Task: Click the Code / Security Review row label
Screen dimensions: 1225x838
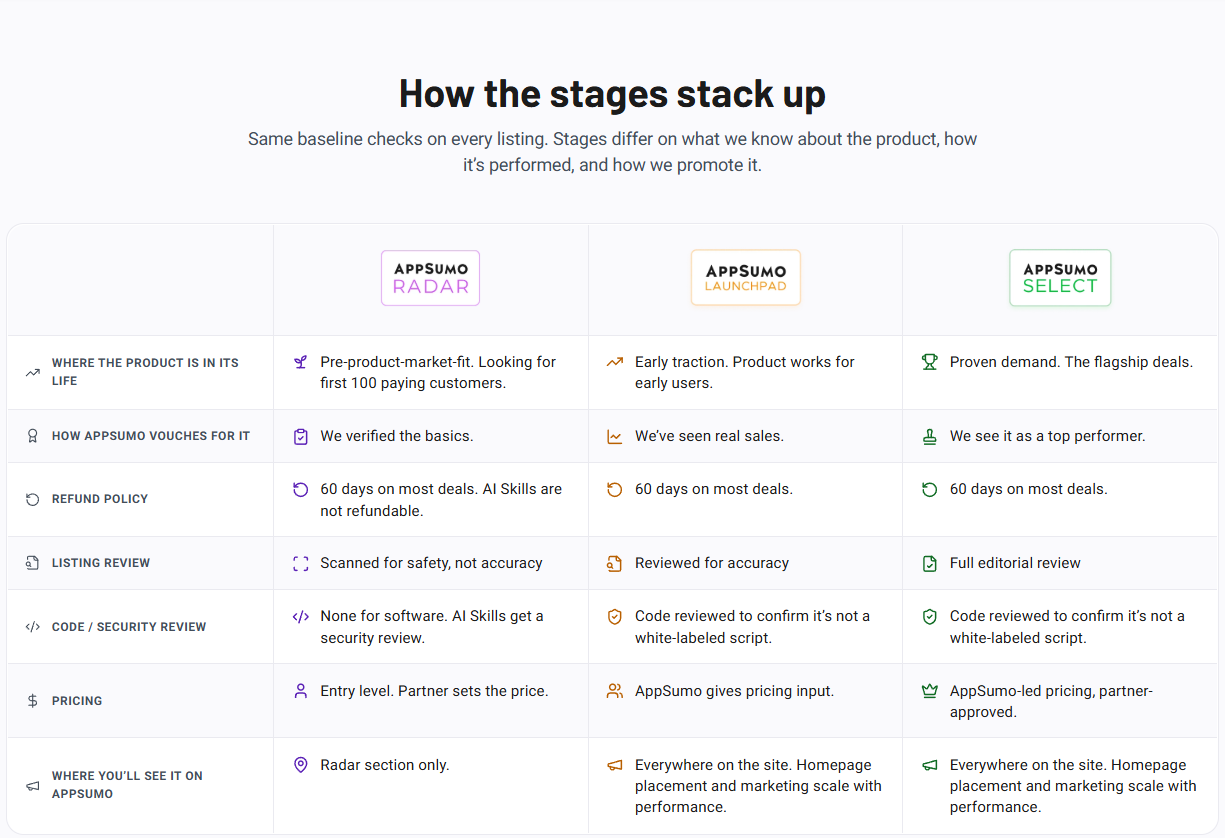Action: point(129,627)
